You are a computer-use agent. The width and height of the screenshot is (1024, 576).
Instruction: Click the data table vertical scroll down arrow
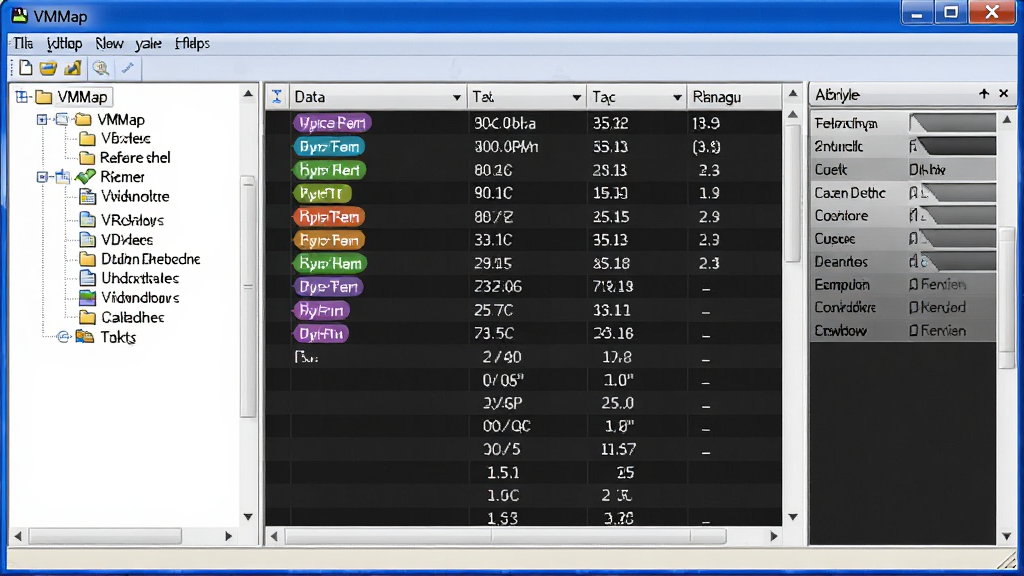click(x=793, y=517)
